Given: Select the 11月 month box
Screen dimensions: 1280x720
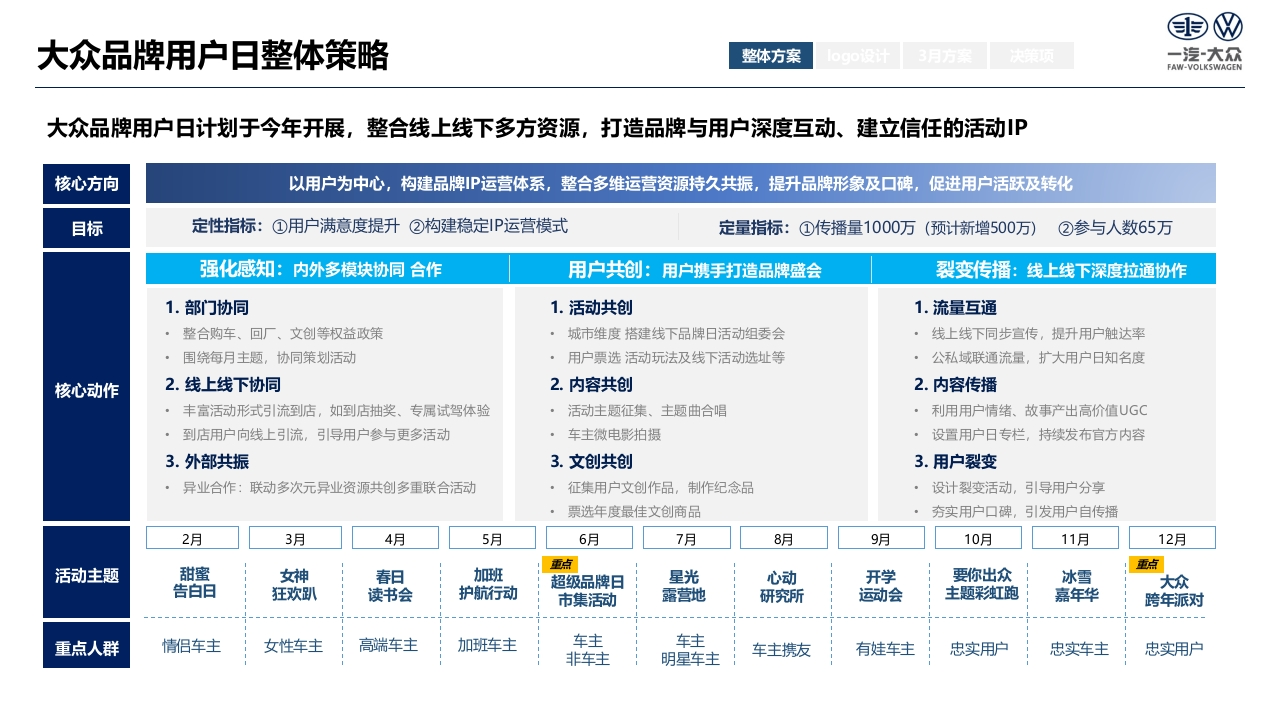Looking at the screenshot, I should 1076,538.
